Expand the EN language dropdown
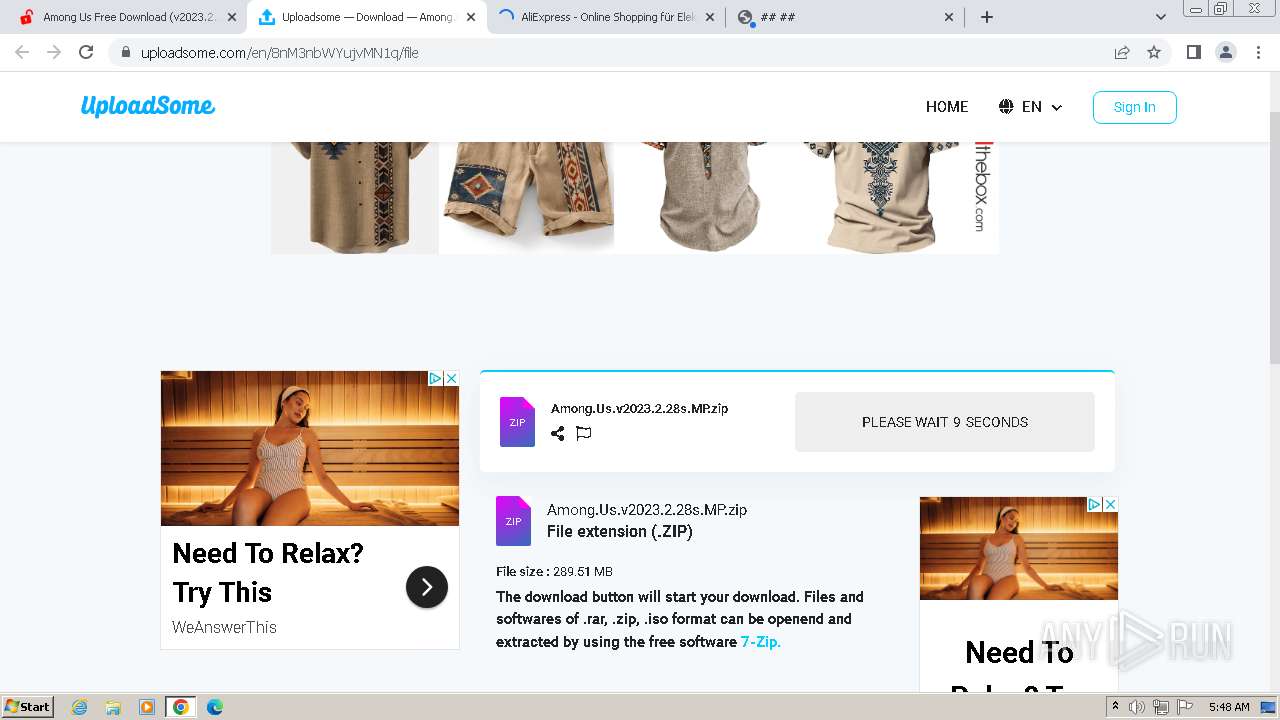 click(x=1030, y=107)
